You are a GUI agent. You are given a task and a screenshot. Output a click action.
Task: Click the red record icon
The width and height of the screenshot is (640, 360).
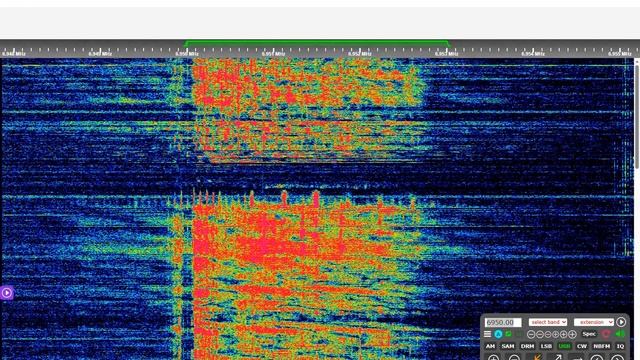coord(606,334)
